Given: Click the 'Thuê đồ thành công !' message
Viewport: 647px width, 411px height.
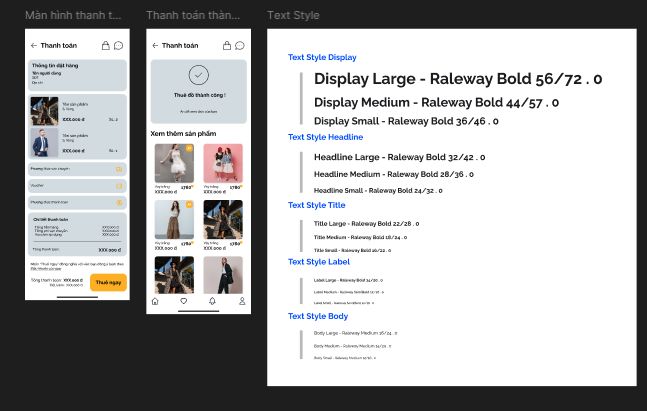Looking at the screenshot, I should (200, 95).
